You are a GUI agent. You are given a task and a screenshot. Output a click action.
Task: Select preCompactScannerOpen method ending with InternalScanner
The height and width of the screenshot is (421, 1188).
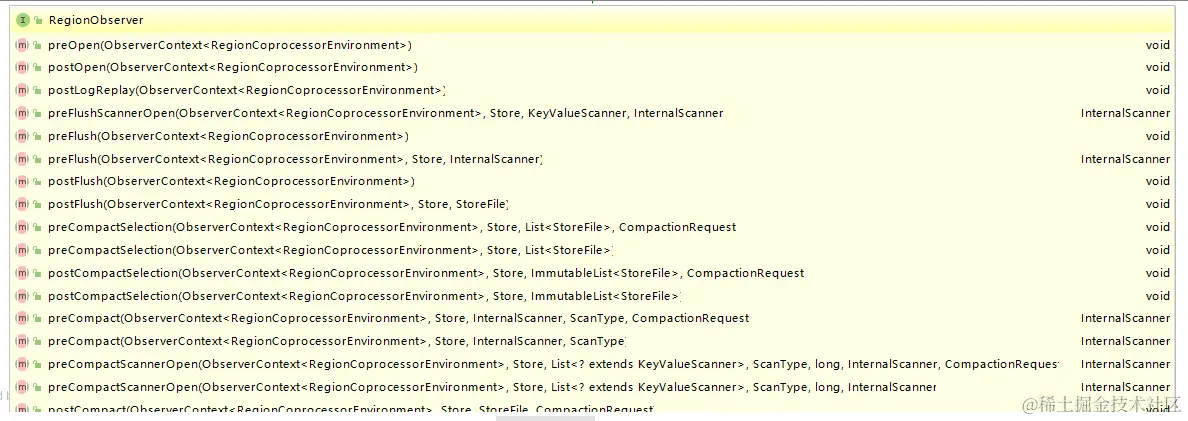[594, 387]
